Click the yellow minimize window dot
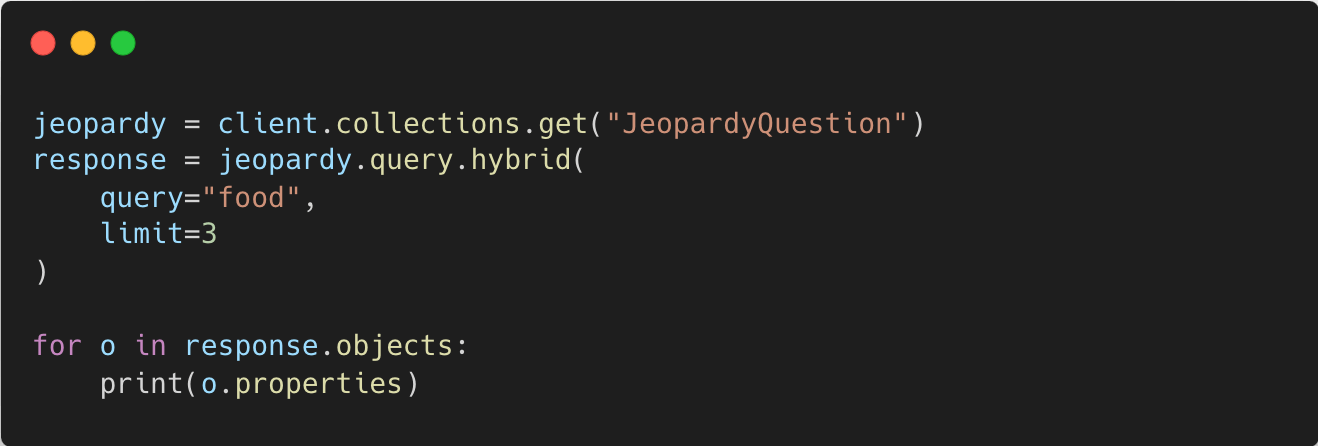 click(83, 43)
